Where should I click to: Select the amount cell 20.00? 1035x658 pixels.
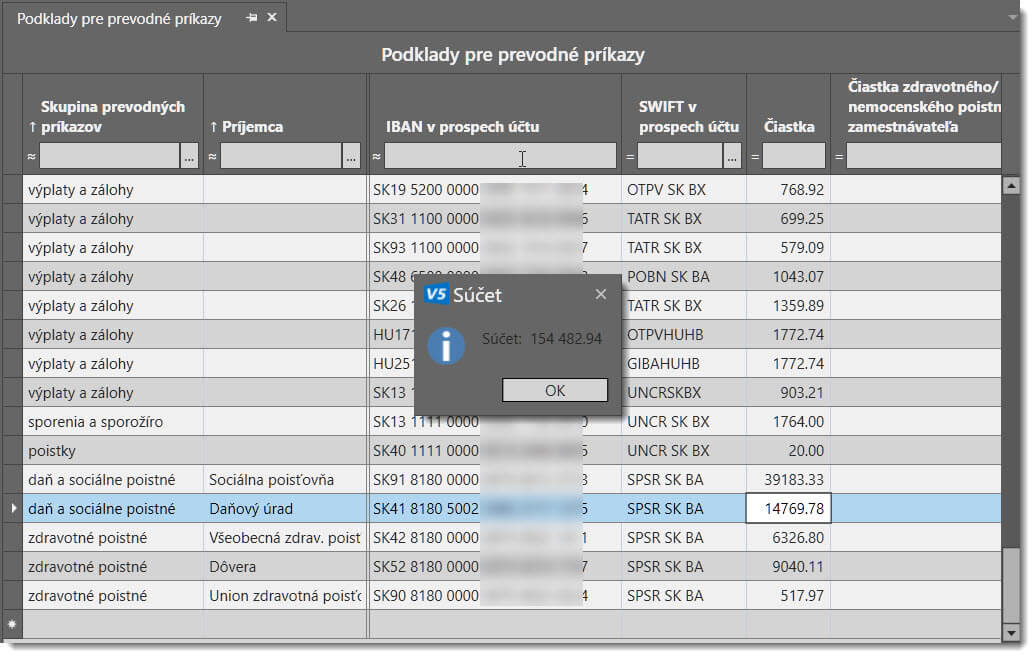(788, 451)
